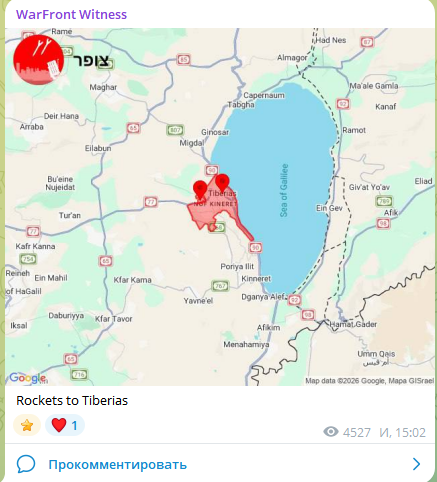Click the eye views icon
The height and width of the screenshot is (482, 437).
pos(331,432)
